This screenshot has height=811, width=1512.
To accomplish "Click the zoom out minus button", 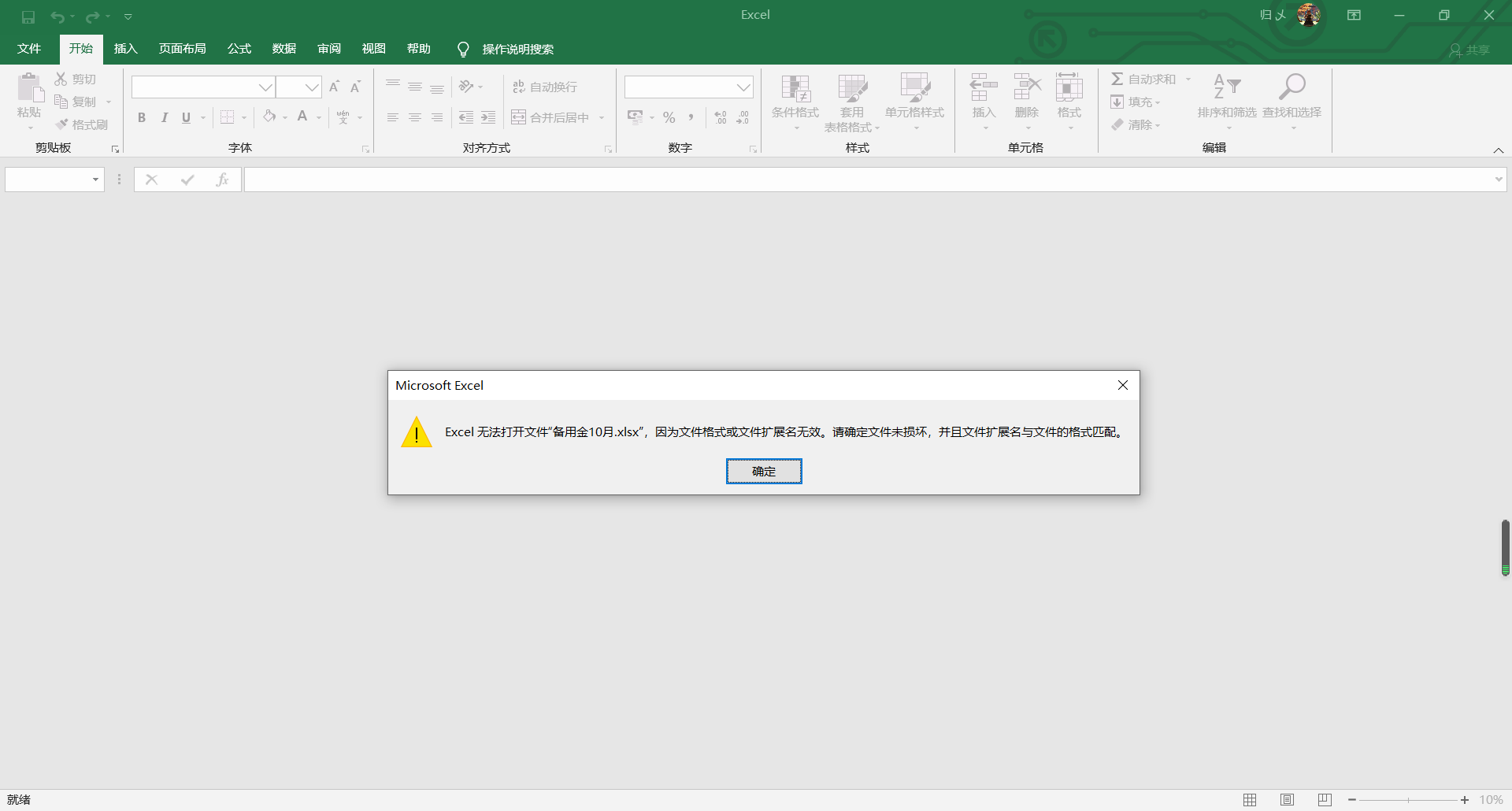I will coord(1352,800).
